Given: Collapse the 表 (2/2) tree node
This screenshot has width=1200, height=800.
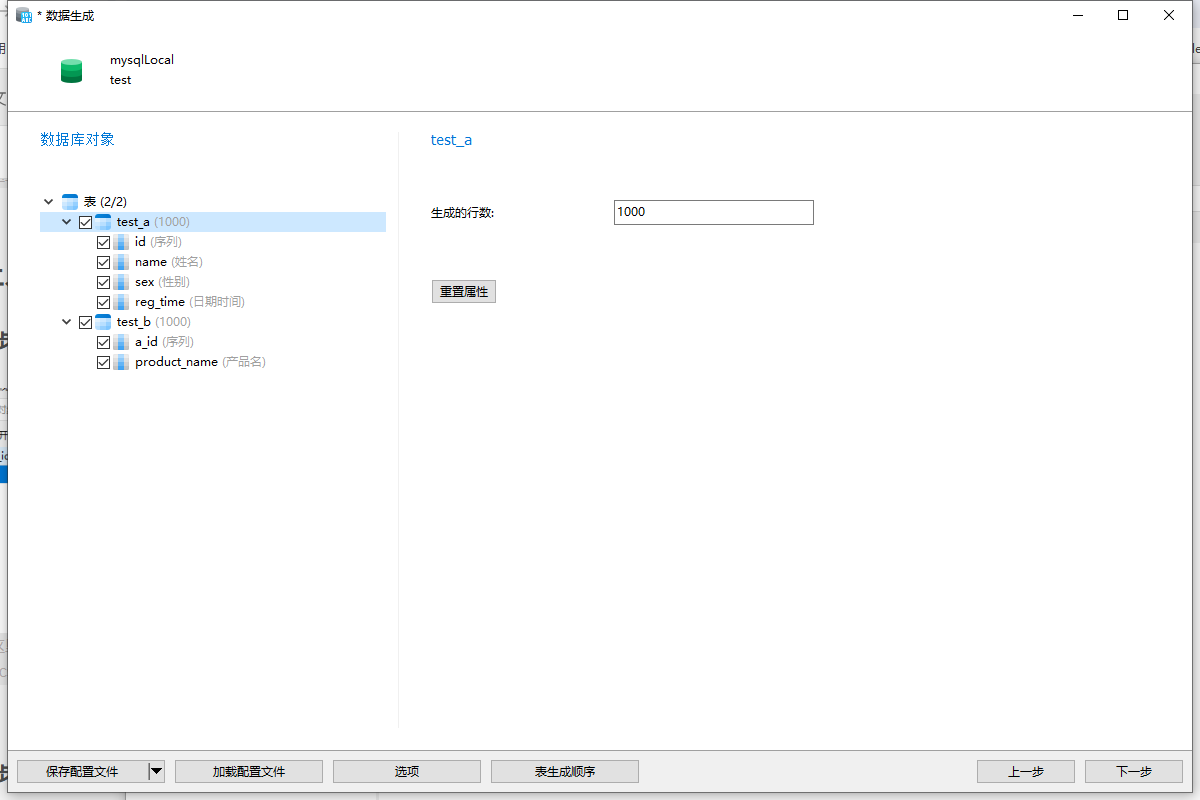Looking at the screenshot, I should pos(49,202).
